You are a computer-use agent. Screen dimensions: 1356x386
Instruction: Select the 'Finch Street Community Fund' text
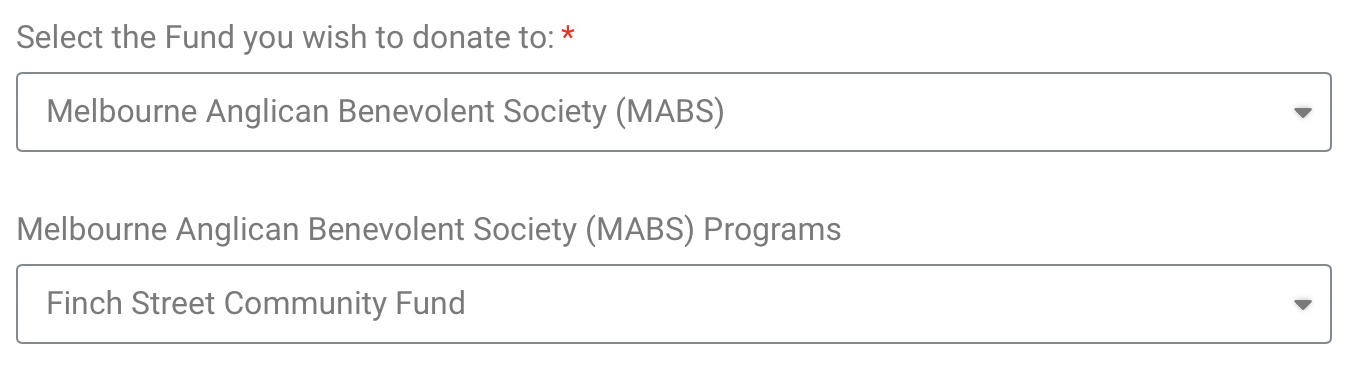(256, 303)
